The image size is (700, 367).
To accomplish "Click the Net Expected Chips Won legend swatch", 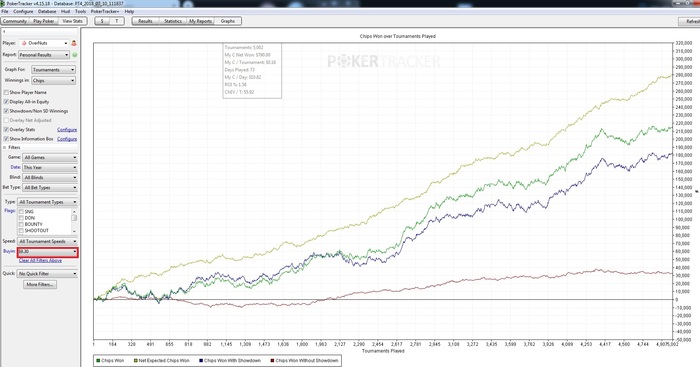I will coord(135,360).
